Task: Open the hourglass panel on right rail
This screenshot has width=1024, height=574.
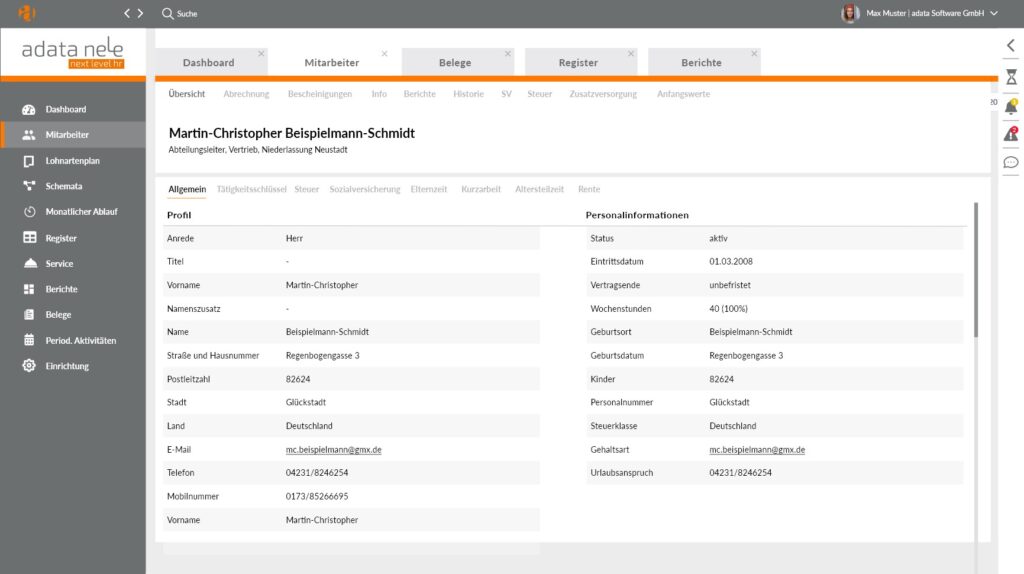Action: click(1011, 76)
